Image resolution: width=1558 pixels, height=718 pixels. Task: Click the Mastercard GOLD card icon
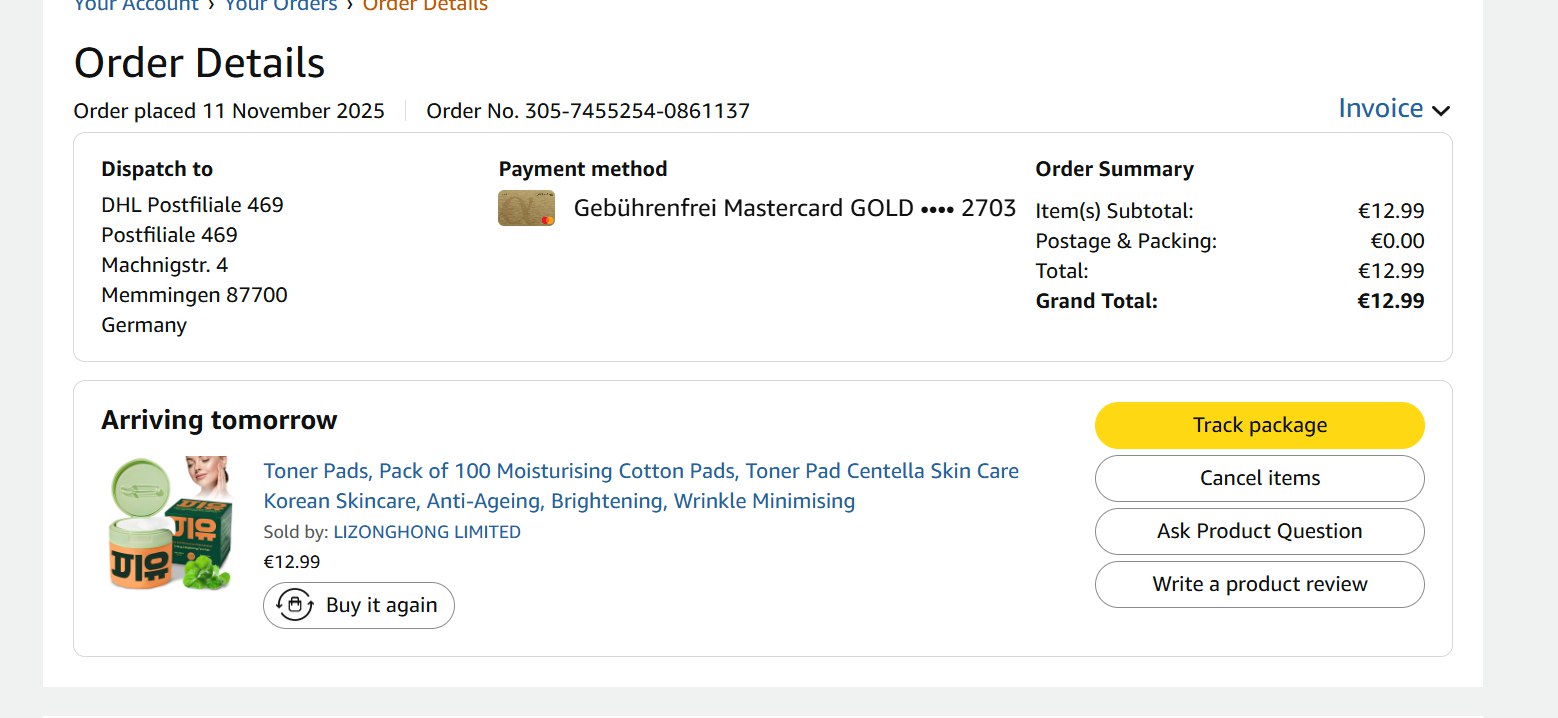pos(526,208)
